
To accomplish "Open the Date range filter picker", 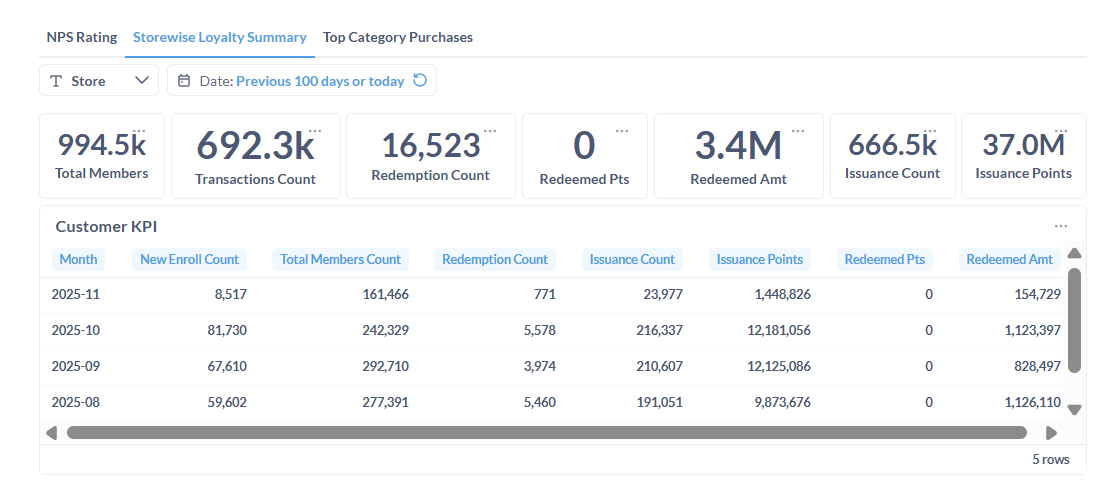I will (x=300, y=81).
